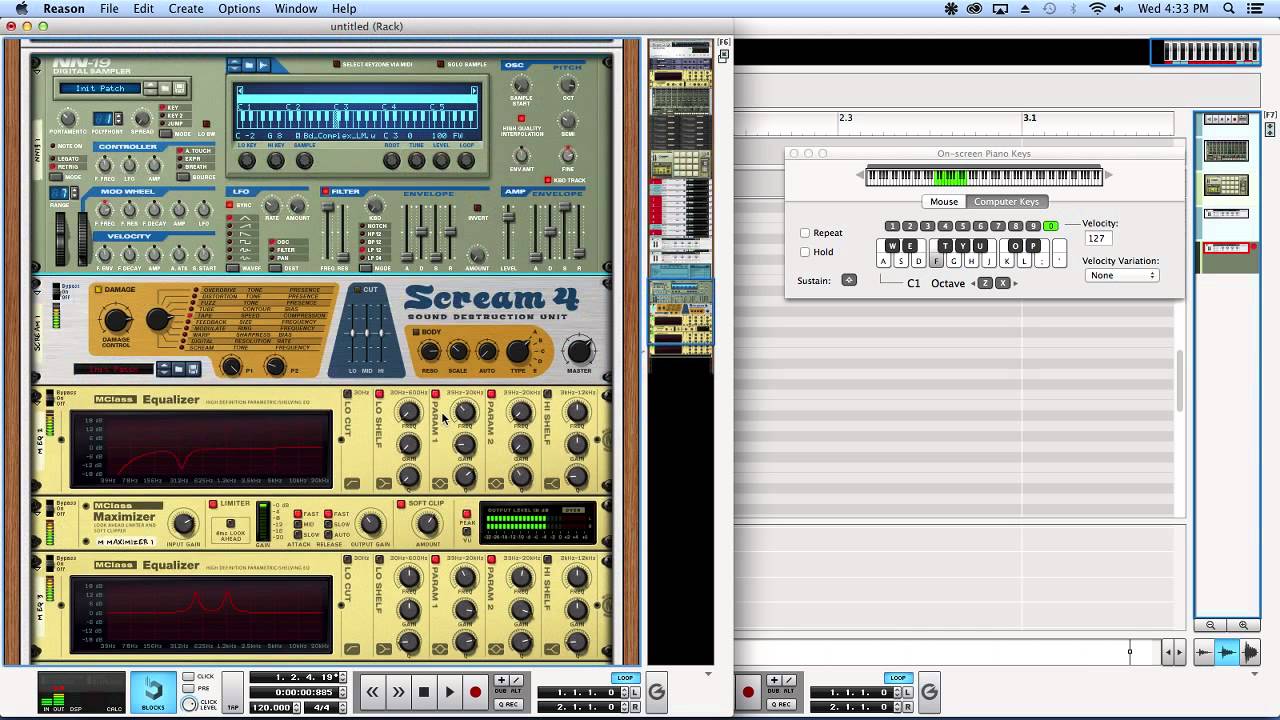Image resolution: width=1280 pixels, height=720 pixels.
Task: Click the NN-19 save patch floppy icon
Action: pos(180,88)
